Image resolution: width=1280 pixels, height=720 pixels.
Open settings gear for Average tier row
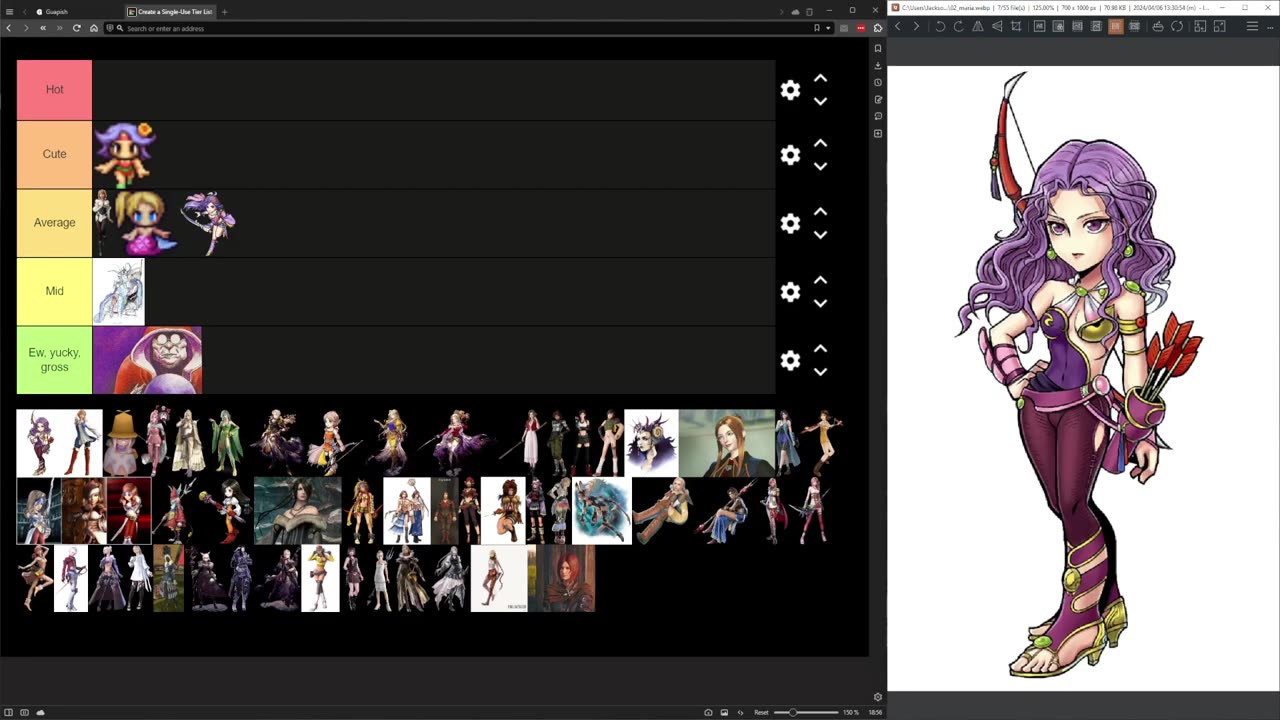790,223
